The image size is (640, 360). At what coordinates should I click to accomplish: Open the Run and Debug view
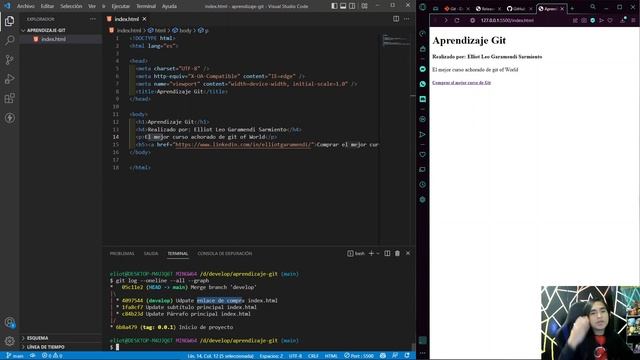point(9,79)
